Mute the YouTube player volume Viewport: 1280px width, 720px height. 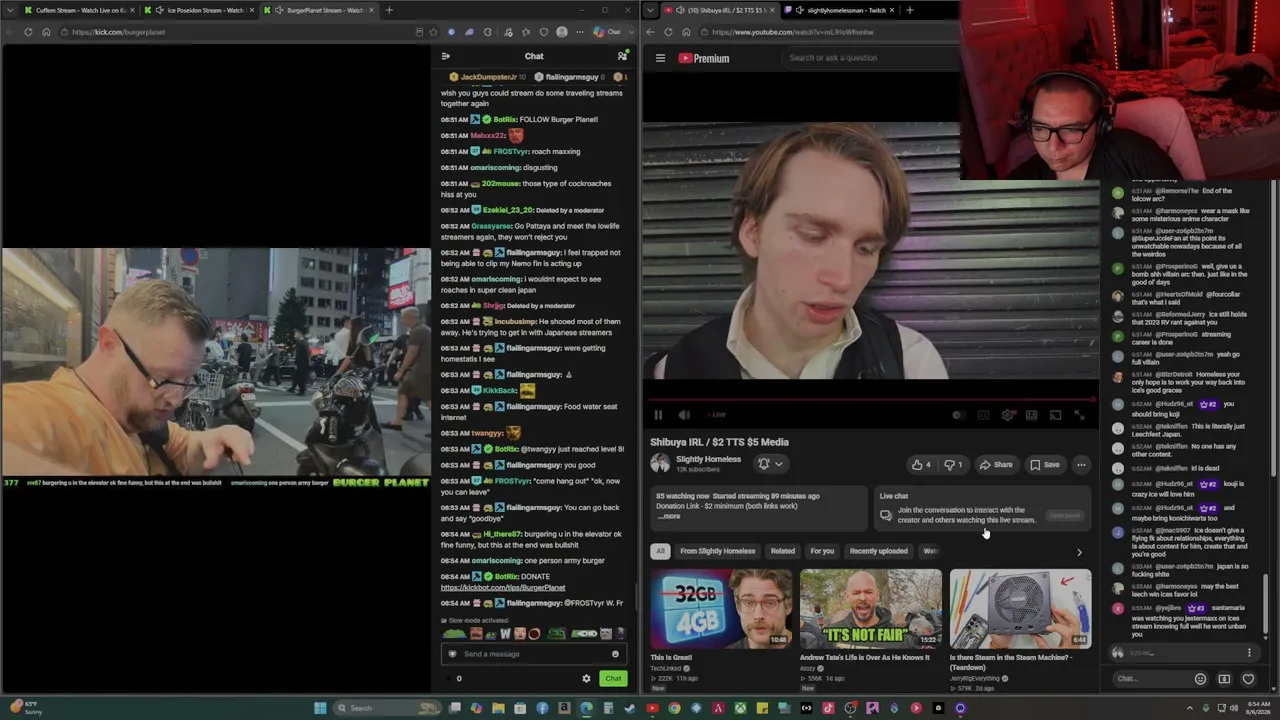click(684, 415)
